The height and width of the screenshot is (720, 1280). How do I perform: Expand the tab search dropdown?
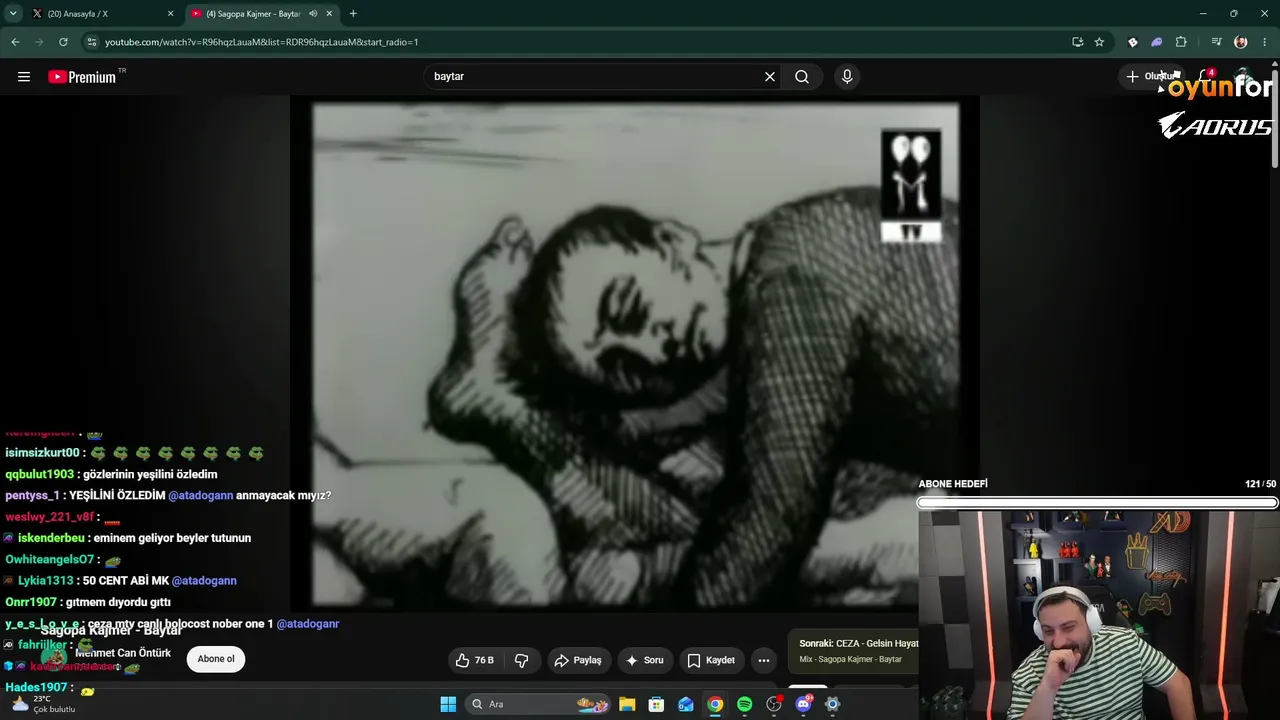click(13, 14)
